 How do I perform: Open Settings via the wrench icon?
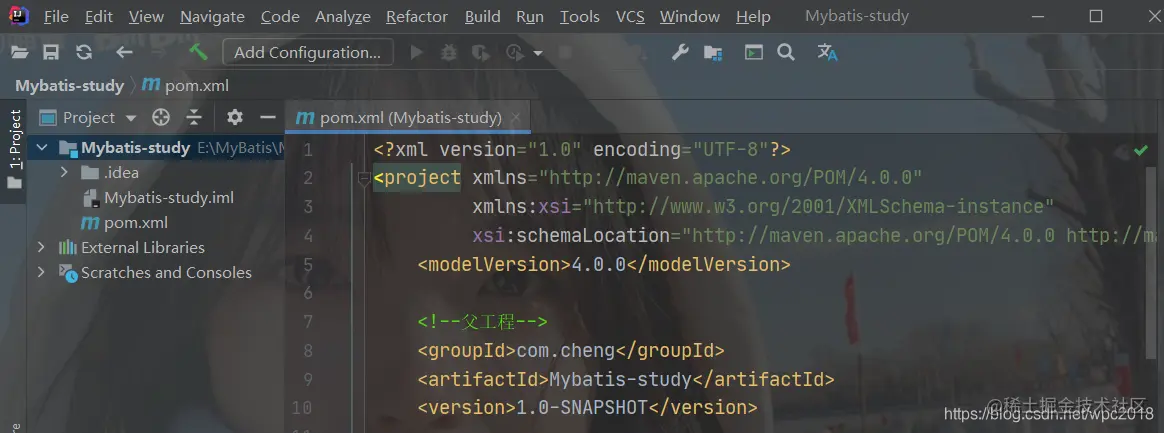[x=680, y=52]
